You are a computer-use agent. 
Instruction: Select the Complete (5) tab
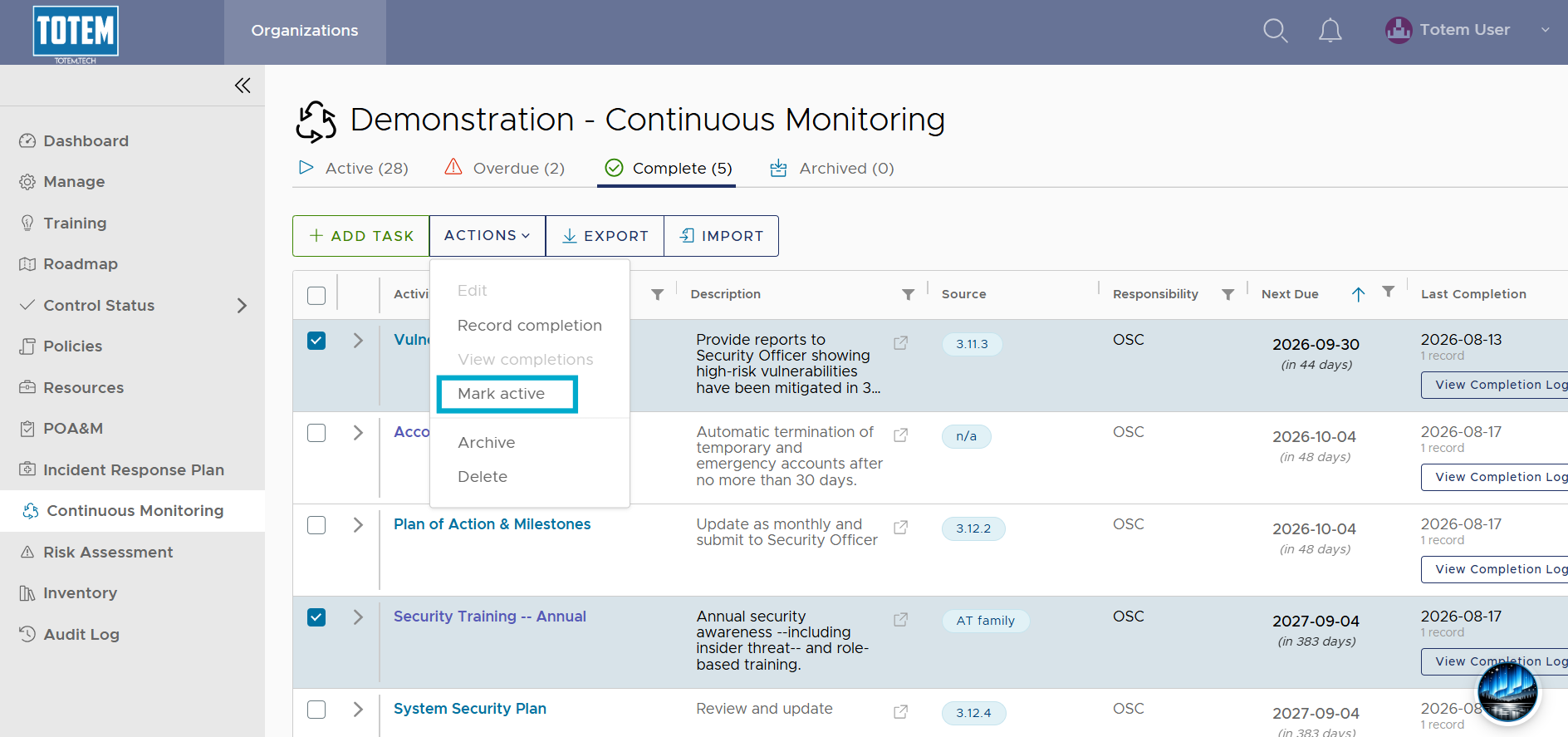[x=669, y=169]
